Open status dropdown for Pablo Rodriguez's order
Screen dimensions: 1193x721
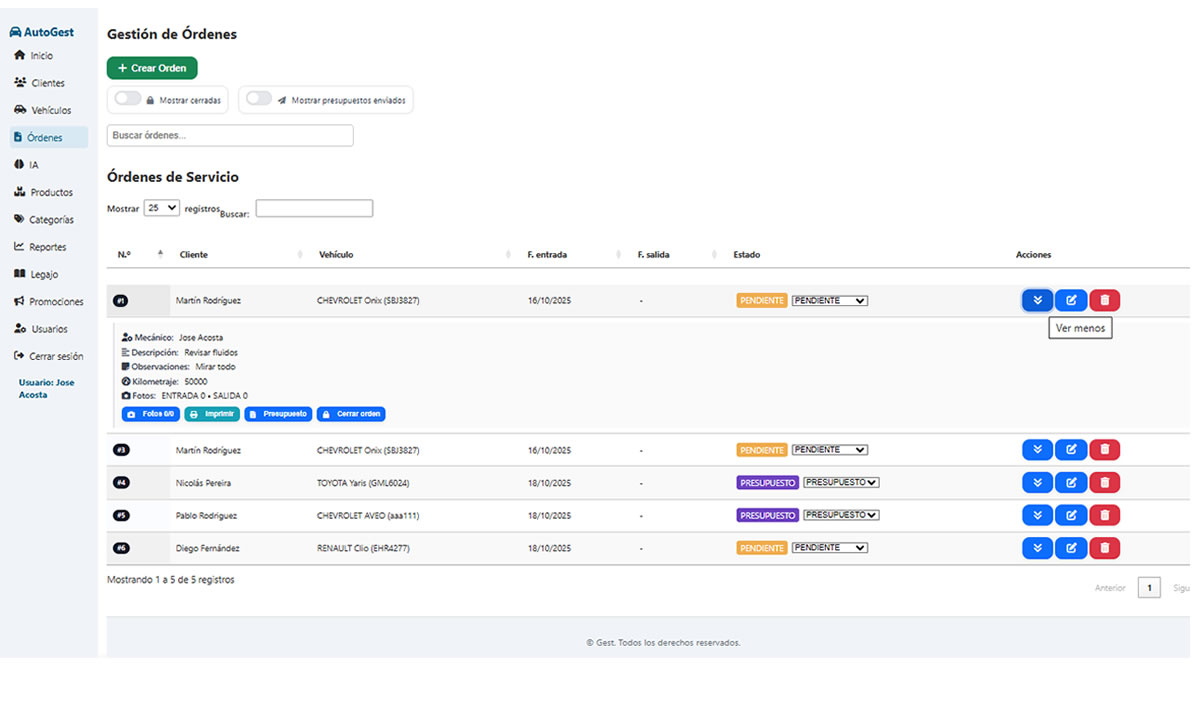[841, 515]
